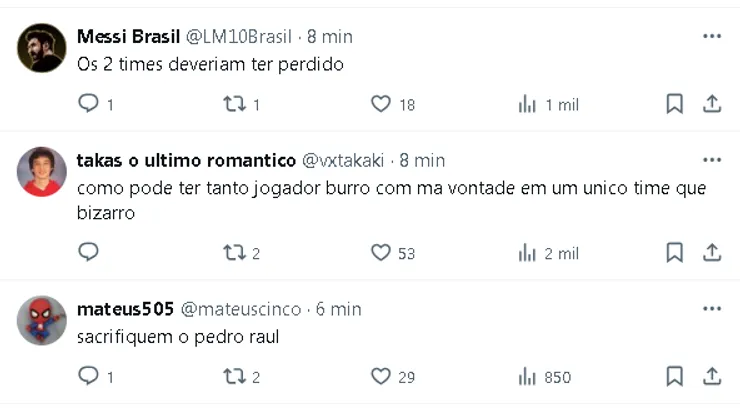Viewport: 740px width, 416px height.
Task: Retweet the Messi Brasil post
Action: (x=234, y=104)
